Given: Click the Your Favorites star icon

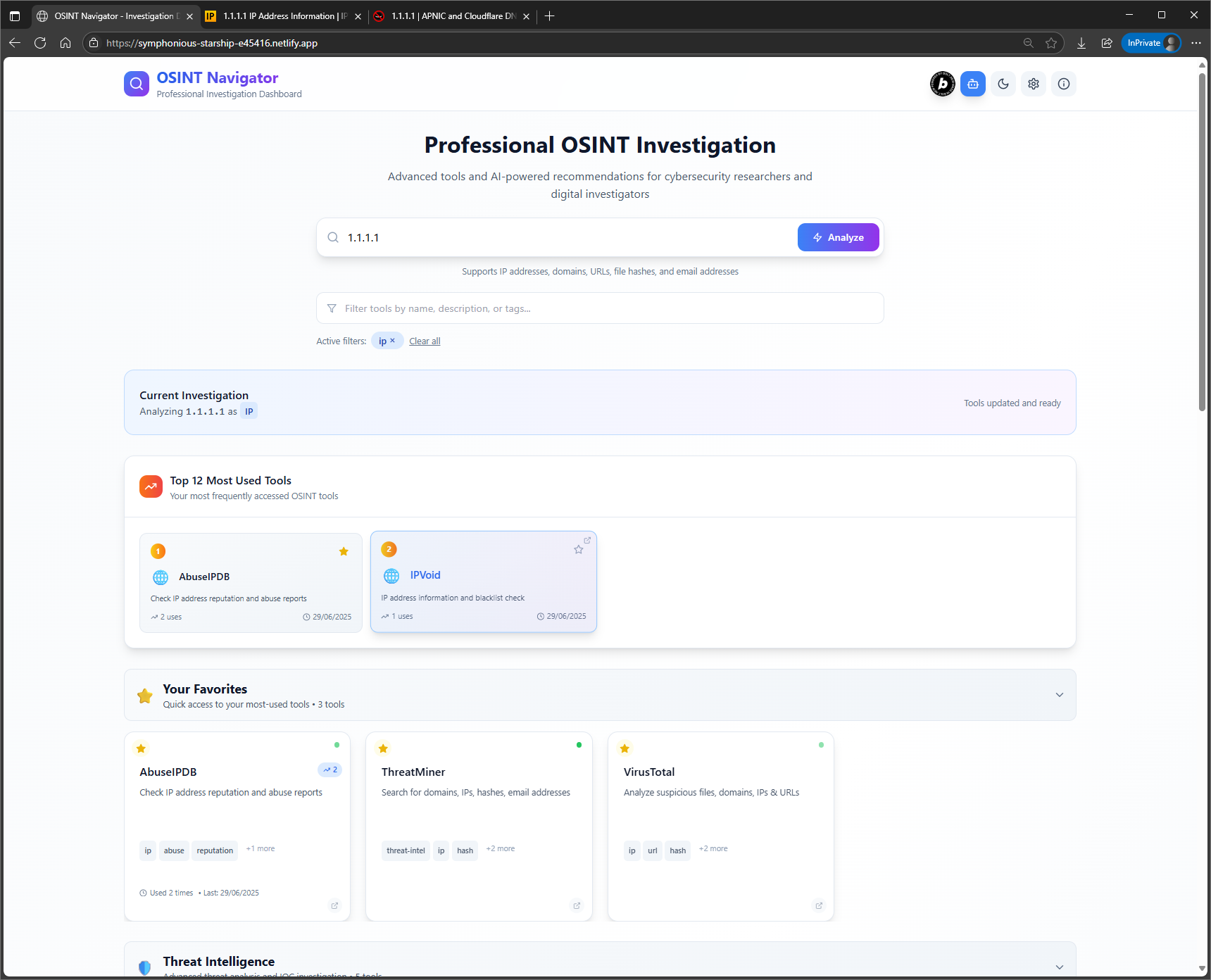Looking at the screenshot, I should (145, 696).
